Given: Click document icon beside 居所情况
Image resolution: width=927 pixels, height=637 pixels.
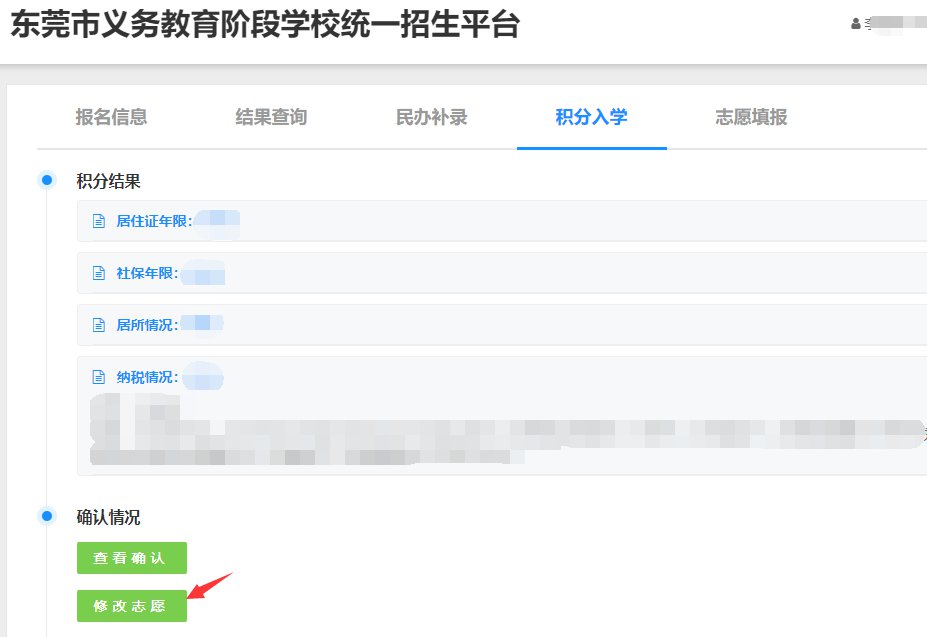Looking at the screenshot, I should tap(98, 325).
